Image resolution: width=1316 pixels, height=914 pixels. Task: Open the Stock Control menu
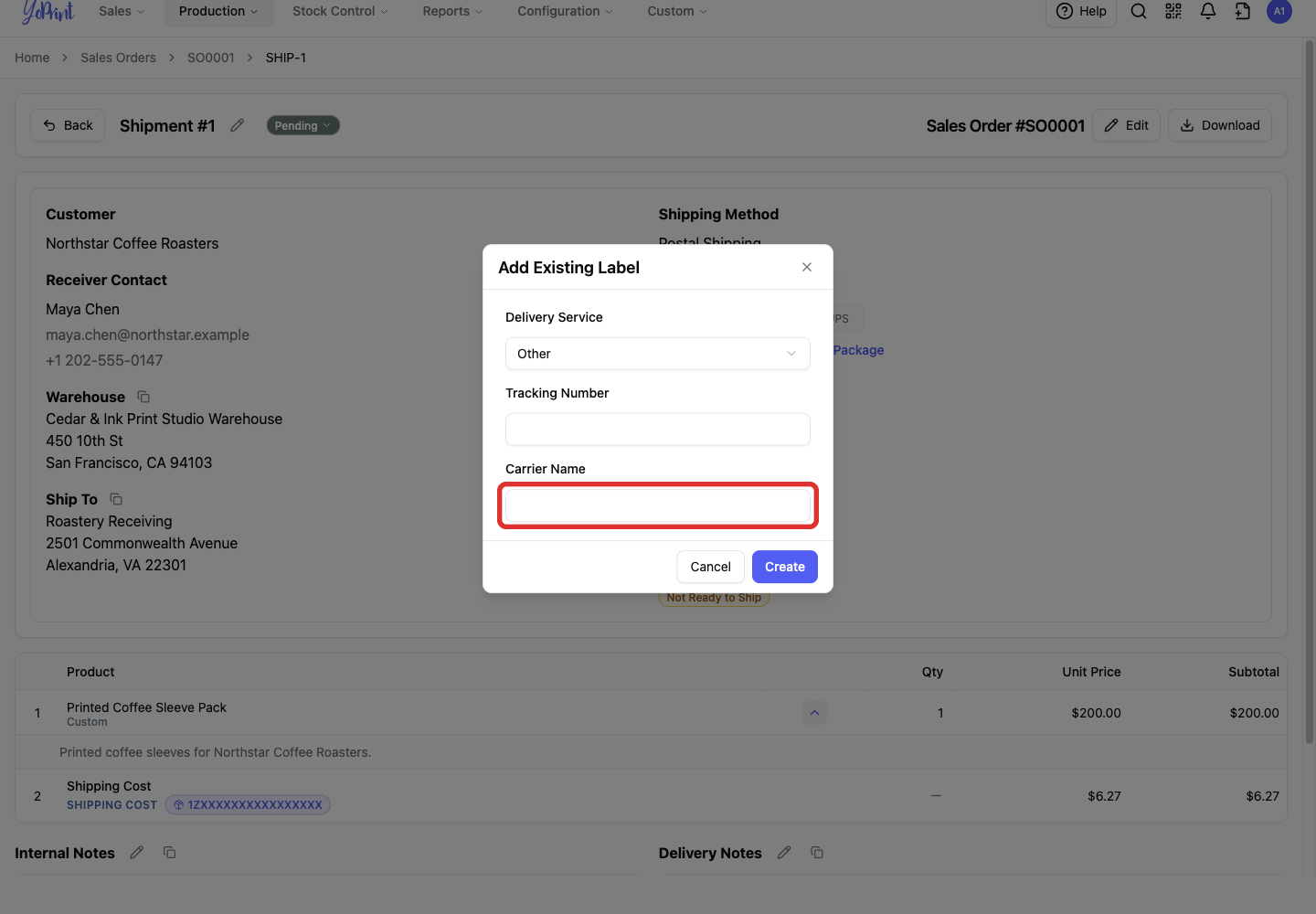point(340,11)
